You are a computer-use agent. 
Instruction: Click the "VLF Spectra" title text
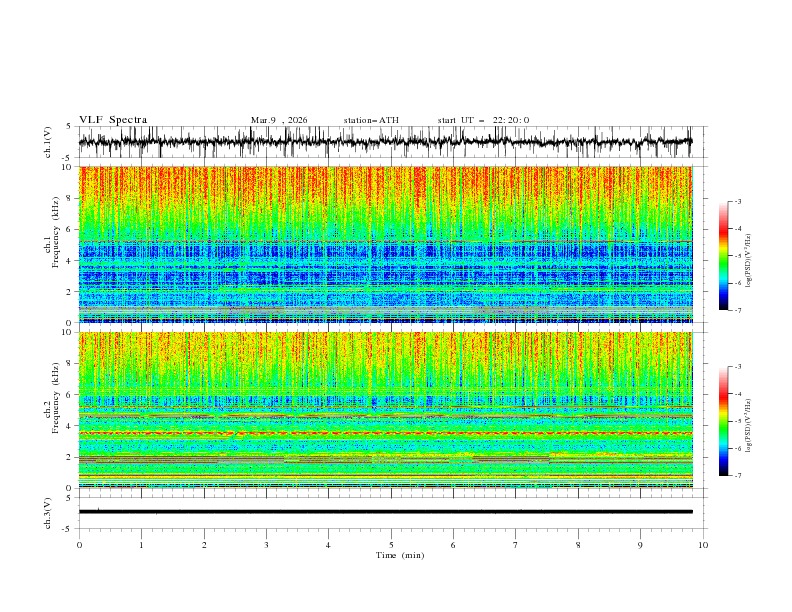click(x=113, y=120)
